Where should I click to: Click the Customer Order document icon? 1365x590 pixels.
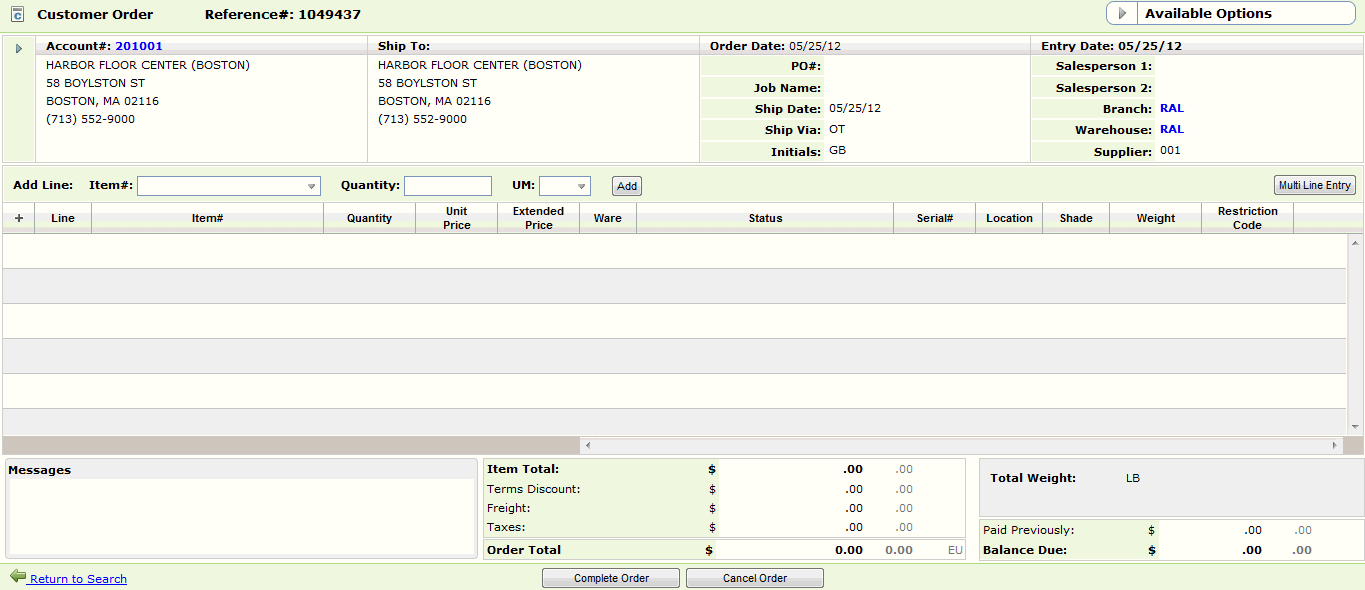[x=17, y=15]
